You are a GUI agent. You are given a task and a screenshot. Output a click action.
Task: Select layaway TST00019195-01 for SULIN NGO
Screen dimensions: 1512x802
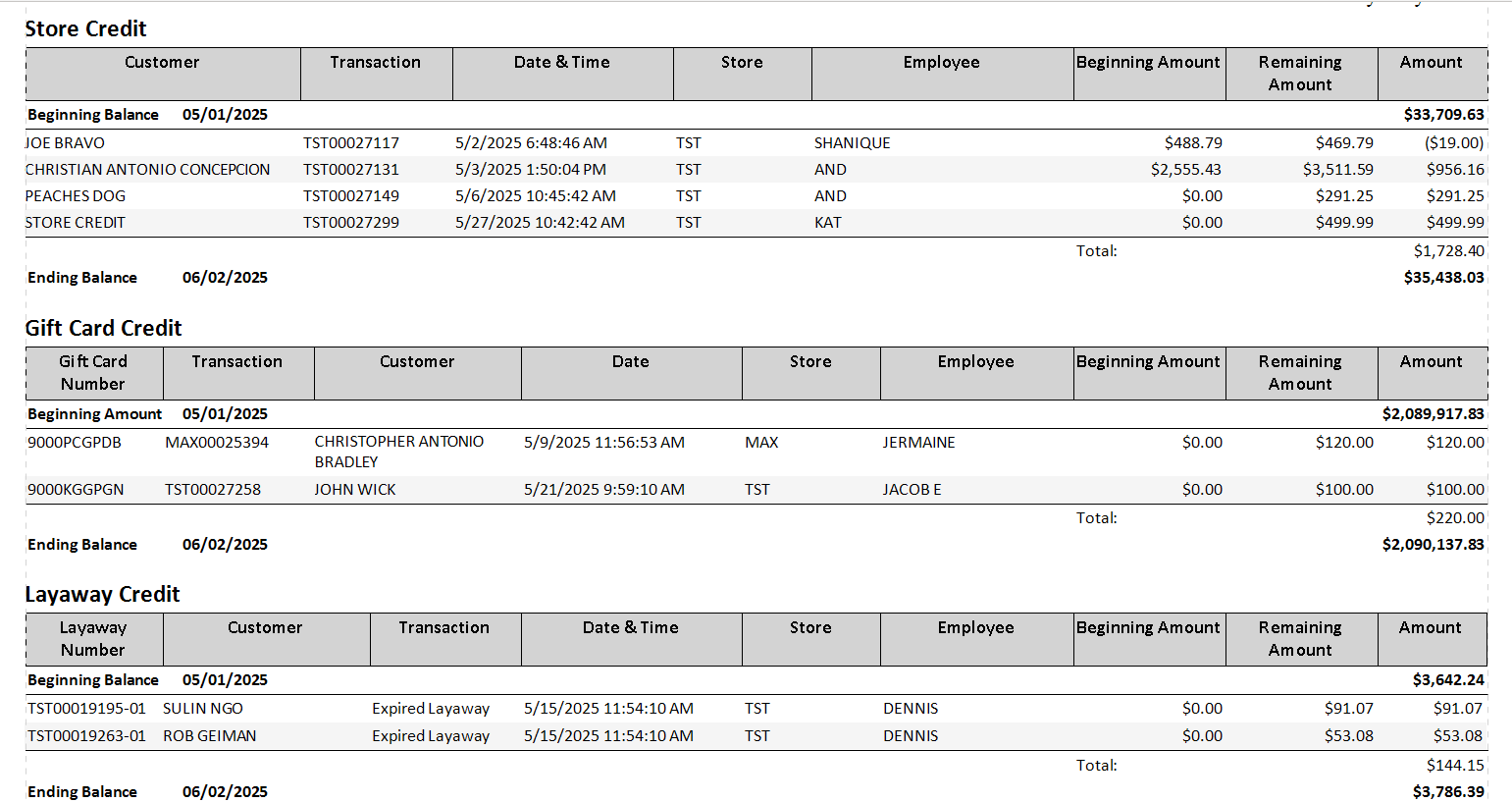[x=86, y=709]
